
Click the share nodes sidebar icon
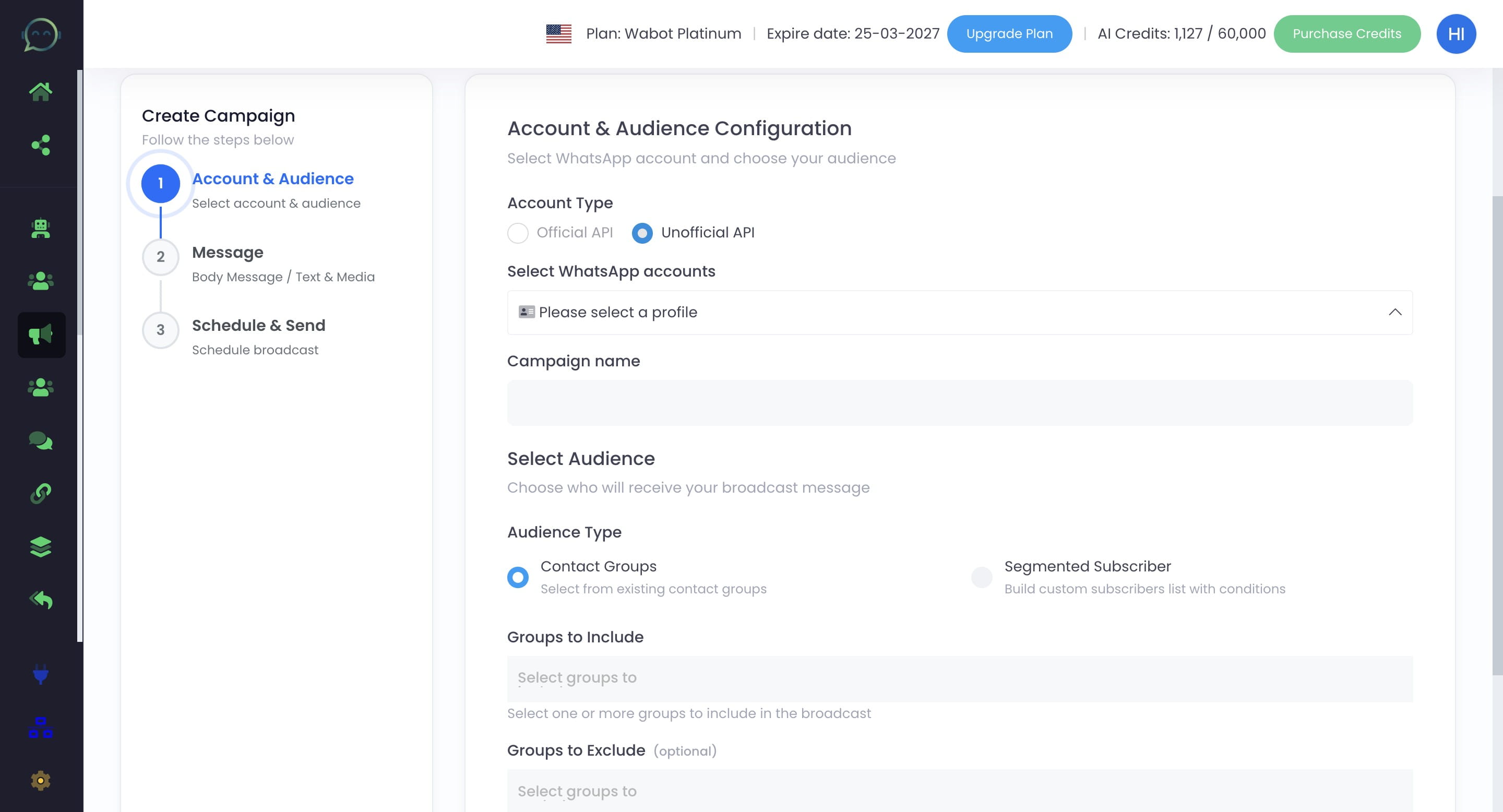click(x=41, y=145)
